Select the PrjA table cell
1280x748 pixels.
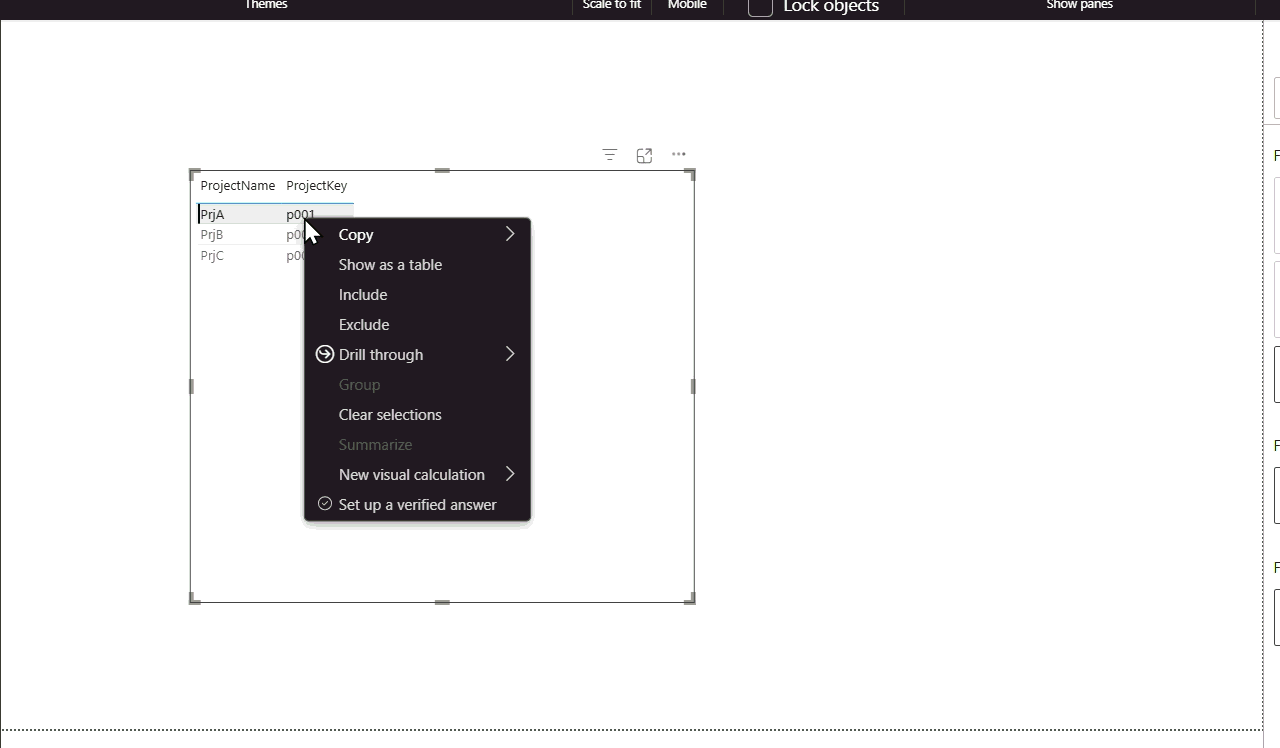[212, 214]
